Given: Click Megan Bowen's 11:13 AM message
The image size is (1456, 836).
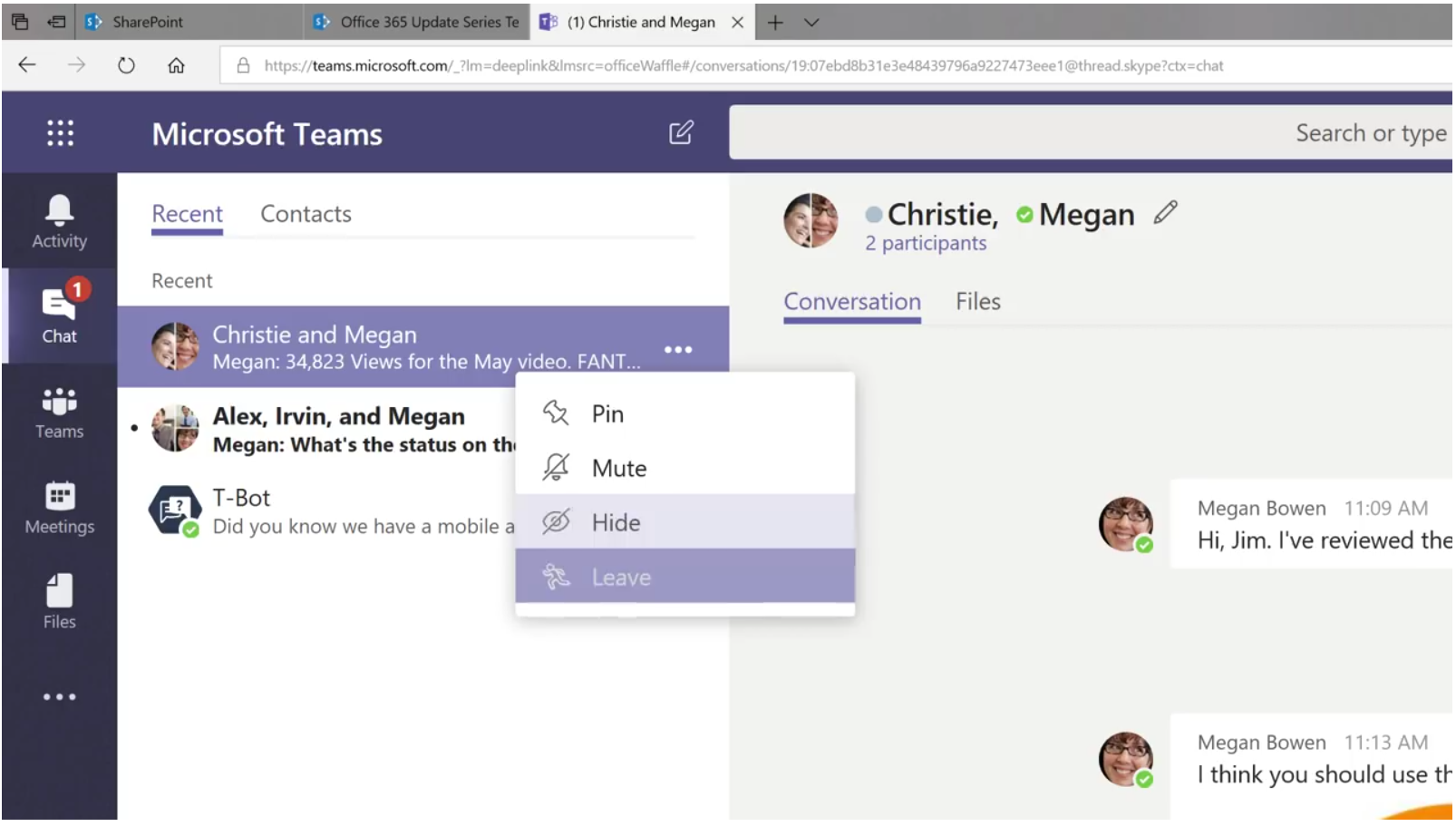Looking at the screenshot, I should [x=1312, y=766].
